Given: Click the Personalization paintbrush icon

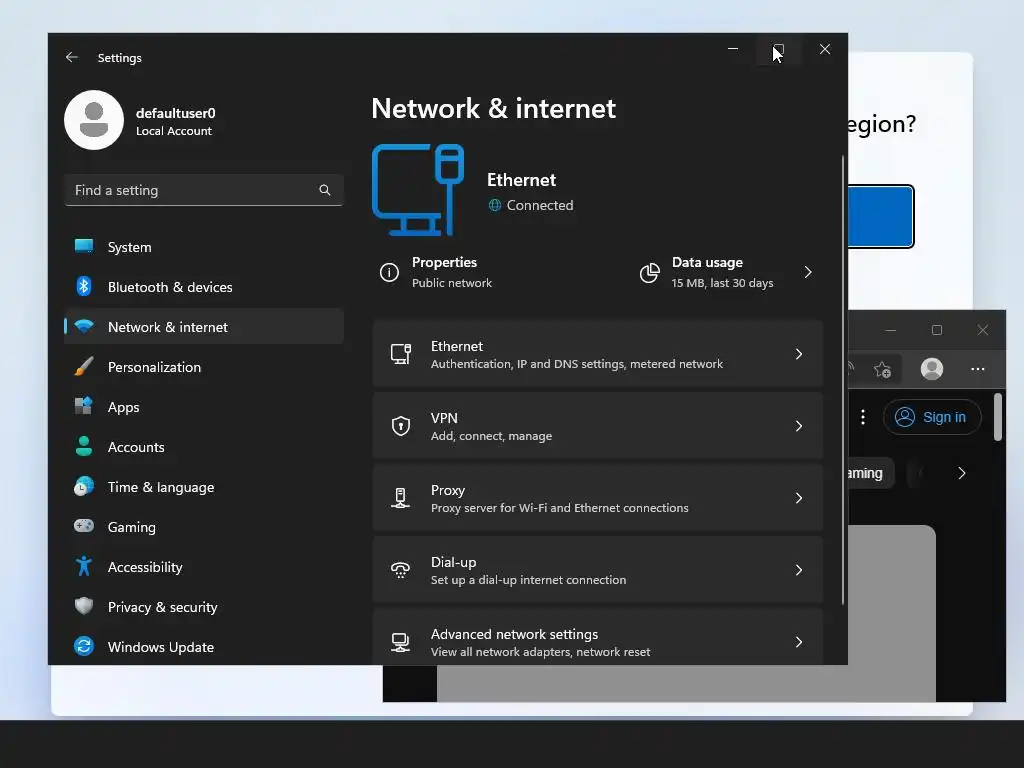Looking at the screenshot, I should click(84, 366).
